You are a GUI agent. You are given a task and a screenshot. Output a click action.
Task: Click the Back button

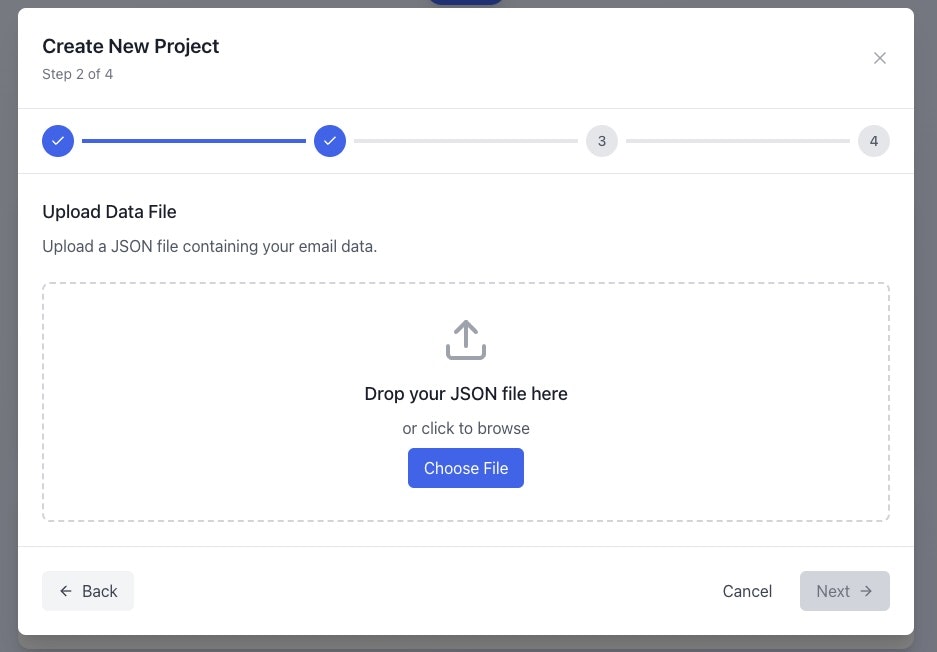tap(87, 591)
